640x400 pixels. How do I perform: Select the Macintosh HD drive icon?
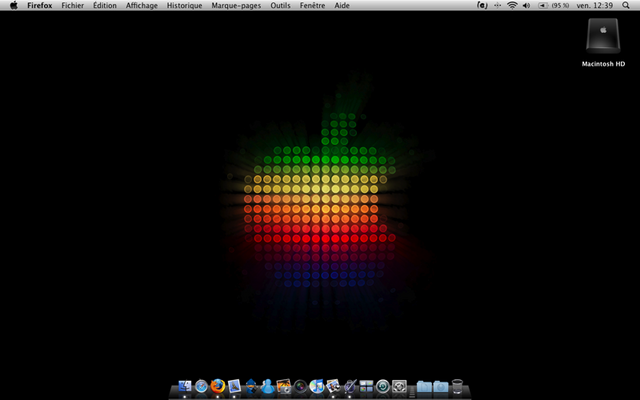[603, 36]
